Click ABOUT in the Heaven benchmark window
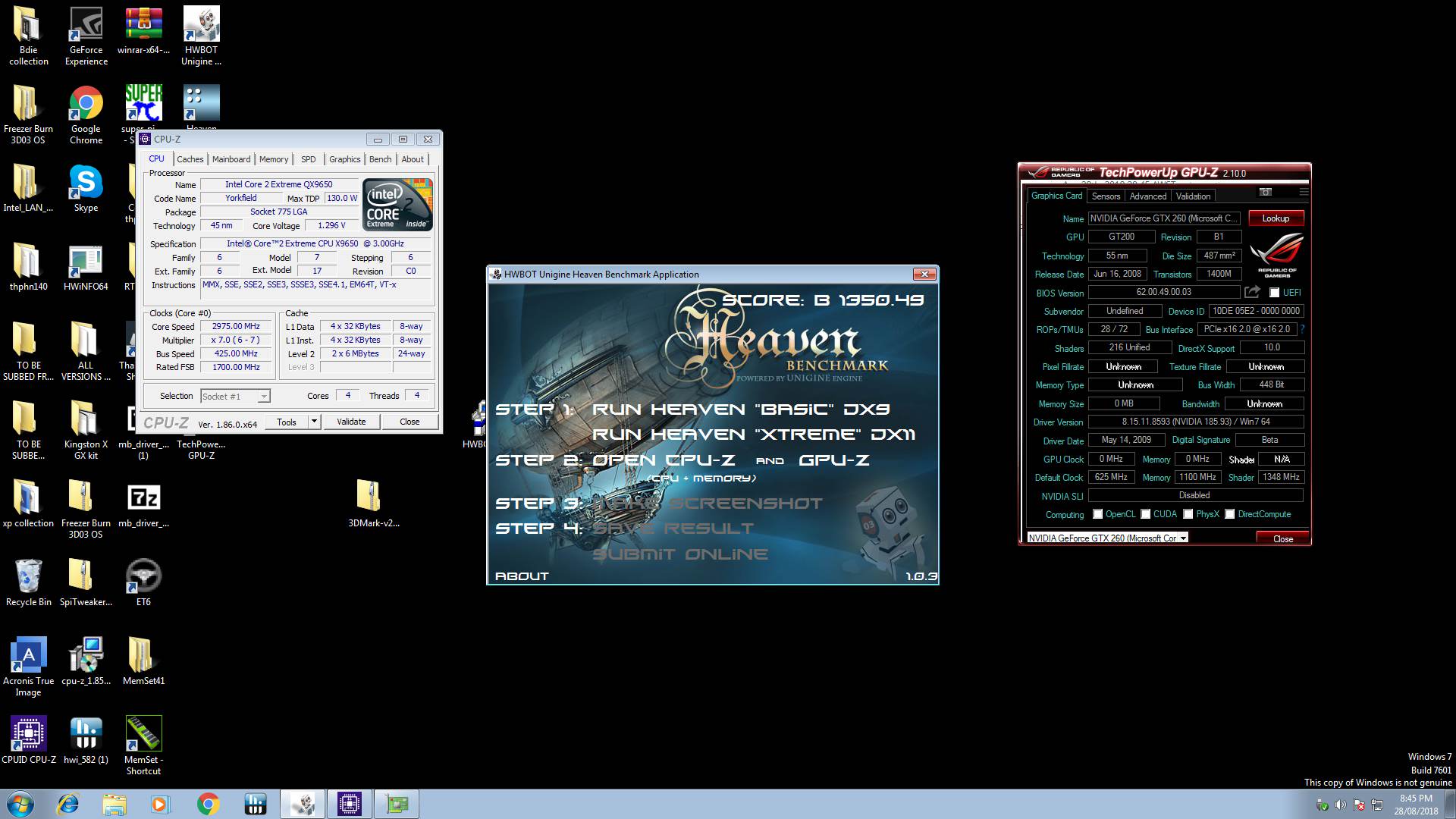 (522, 576)
